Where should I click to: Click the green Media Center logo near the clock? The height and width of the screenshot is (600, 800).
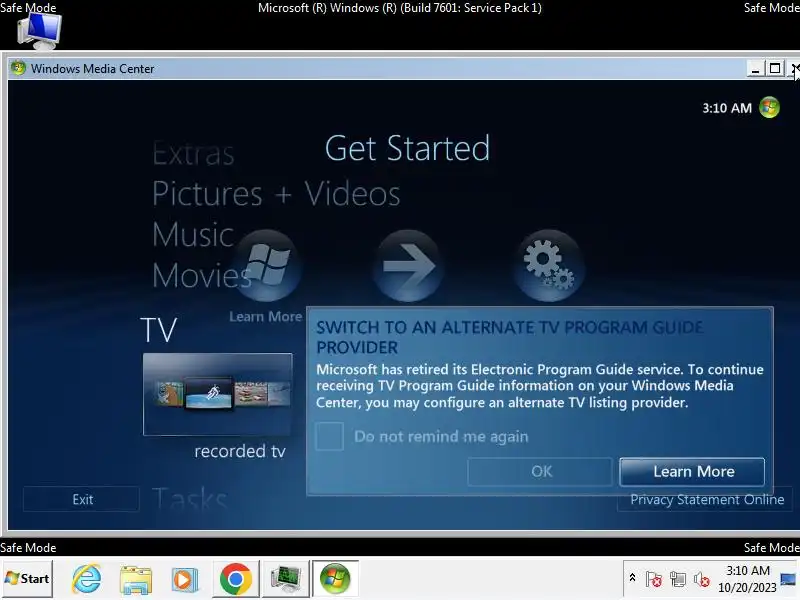(x=769, y=108)
